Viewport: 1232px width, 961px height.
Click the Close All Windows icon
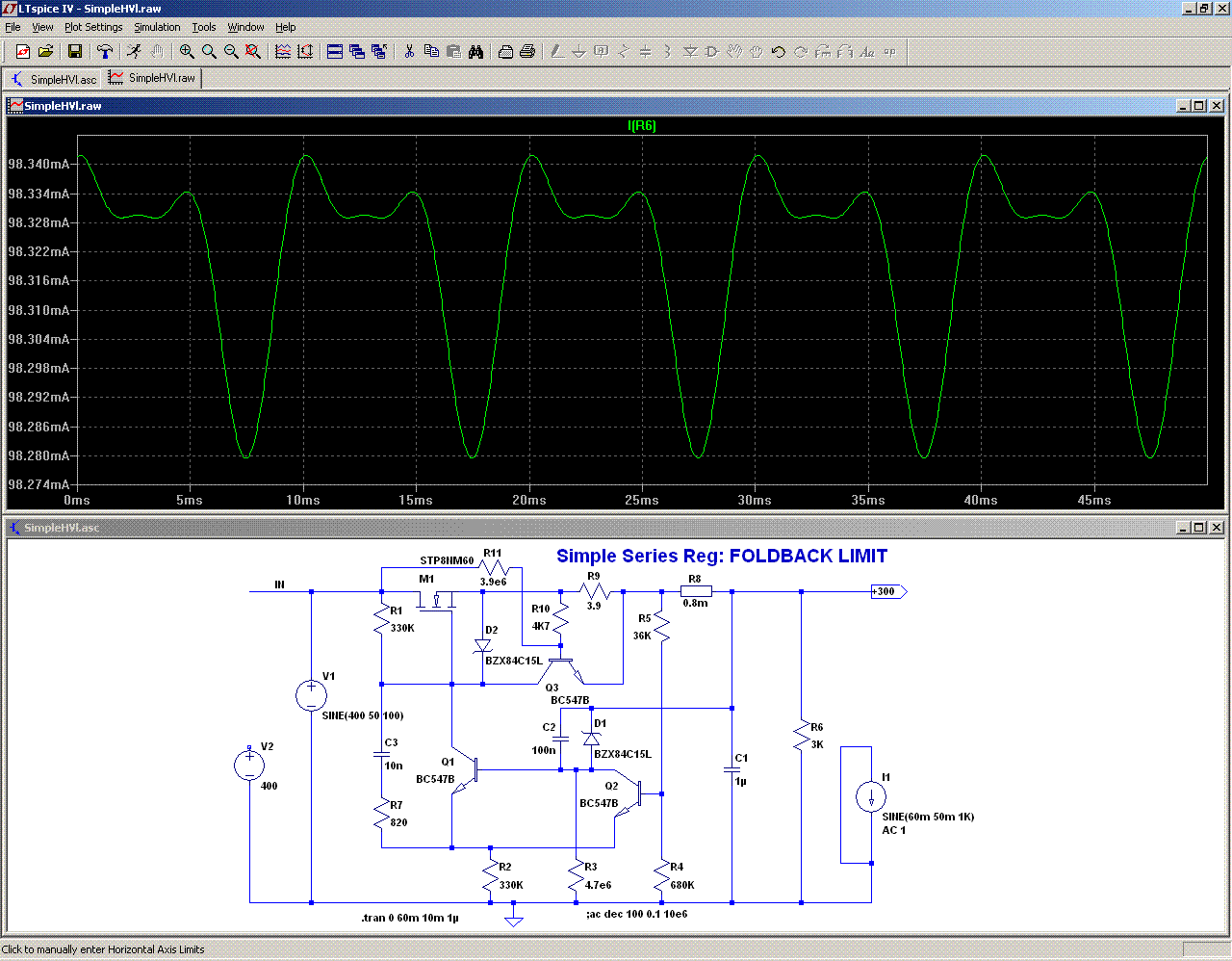click(x=379, y=51)
